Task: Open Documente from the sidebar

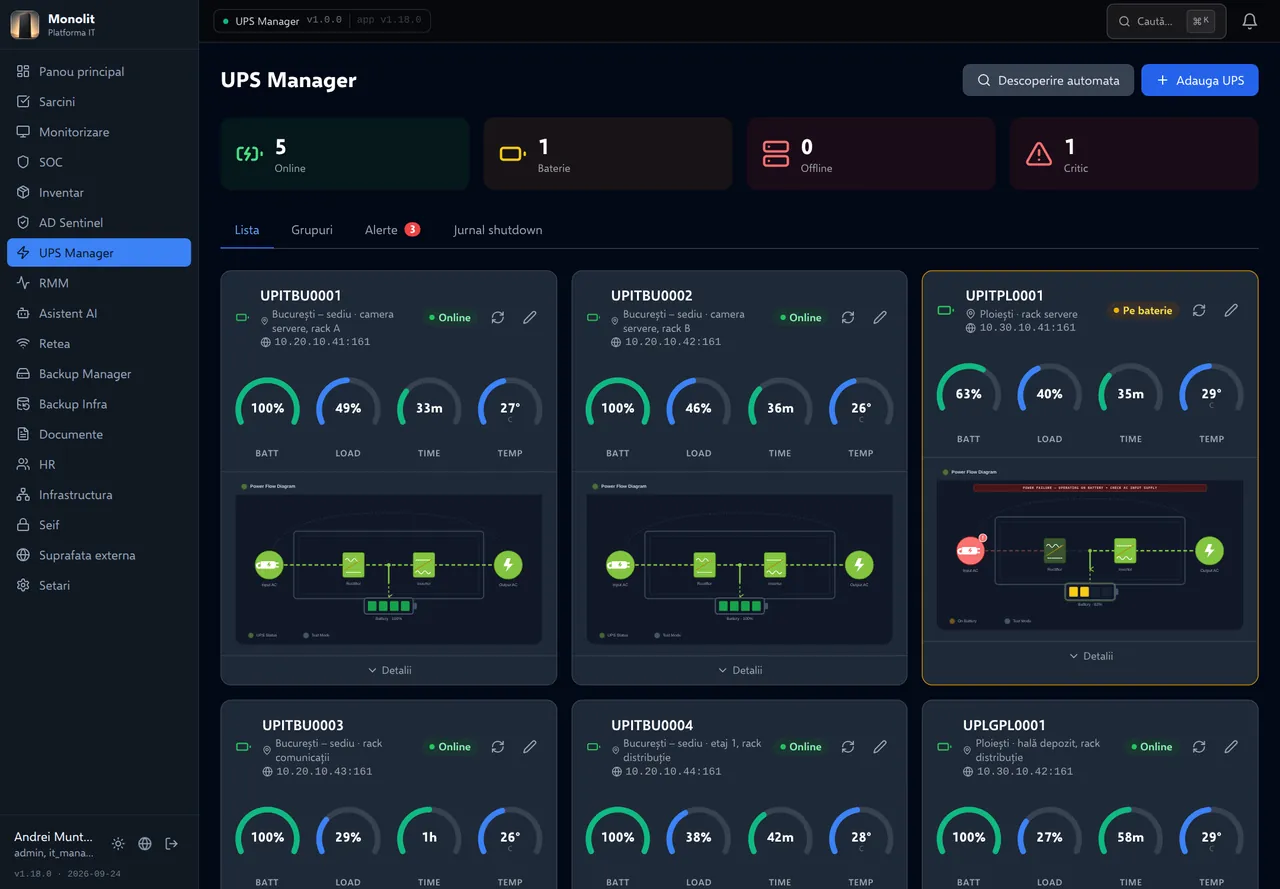Action: click(99, 434)
